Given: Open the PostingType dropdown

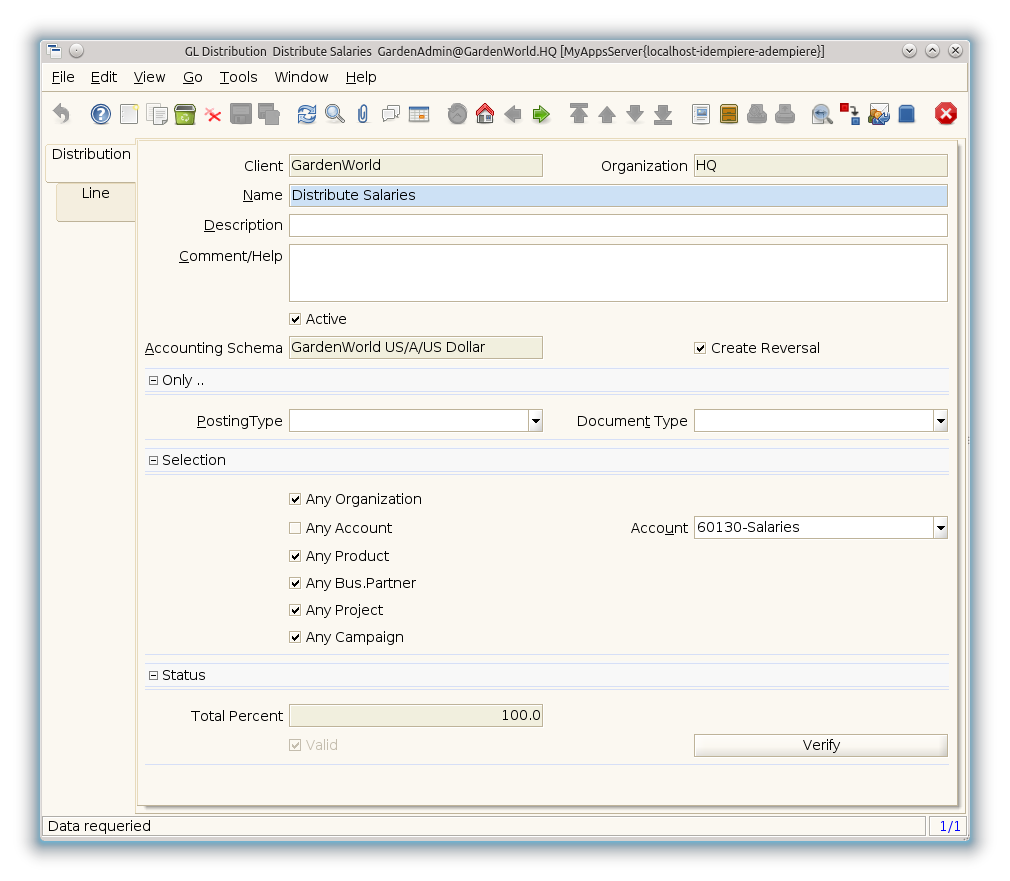Looking at the screenshot, I should point(536,421).
